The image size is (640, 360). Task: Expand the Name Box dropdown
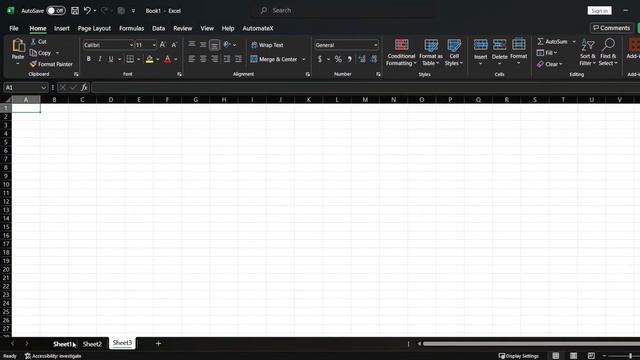(x=43, y=87)
